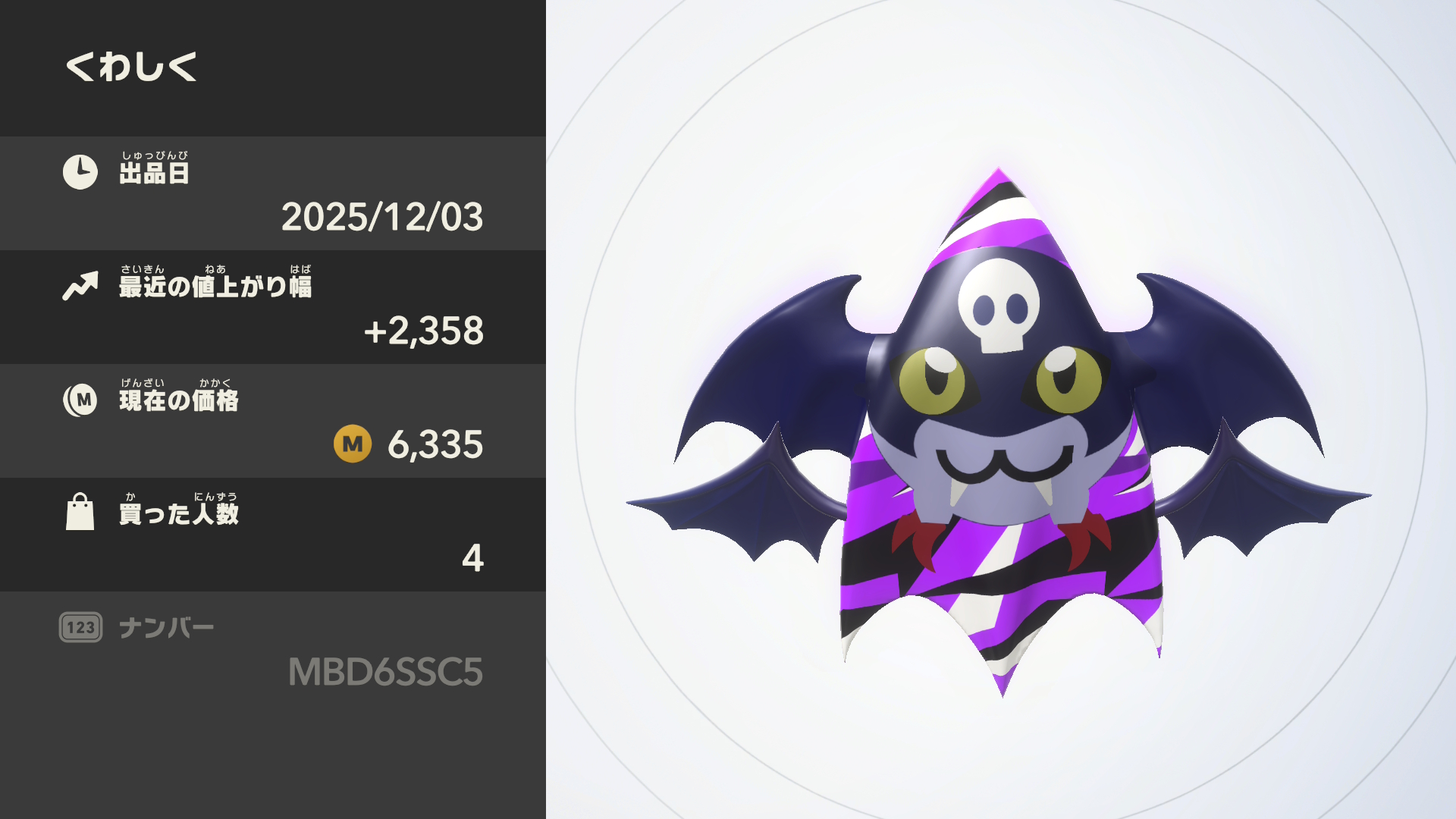Image resolution: width=1456 pixels, height=819 pixels.
Task: Select the 買った人数 buyers label
Action: 179,510
